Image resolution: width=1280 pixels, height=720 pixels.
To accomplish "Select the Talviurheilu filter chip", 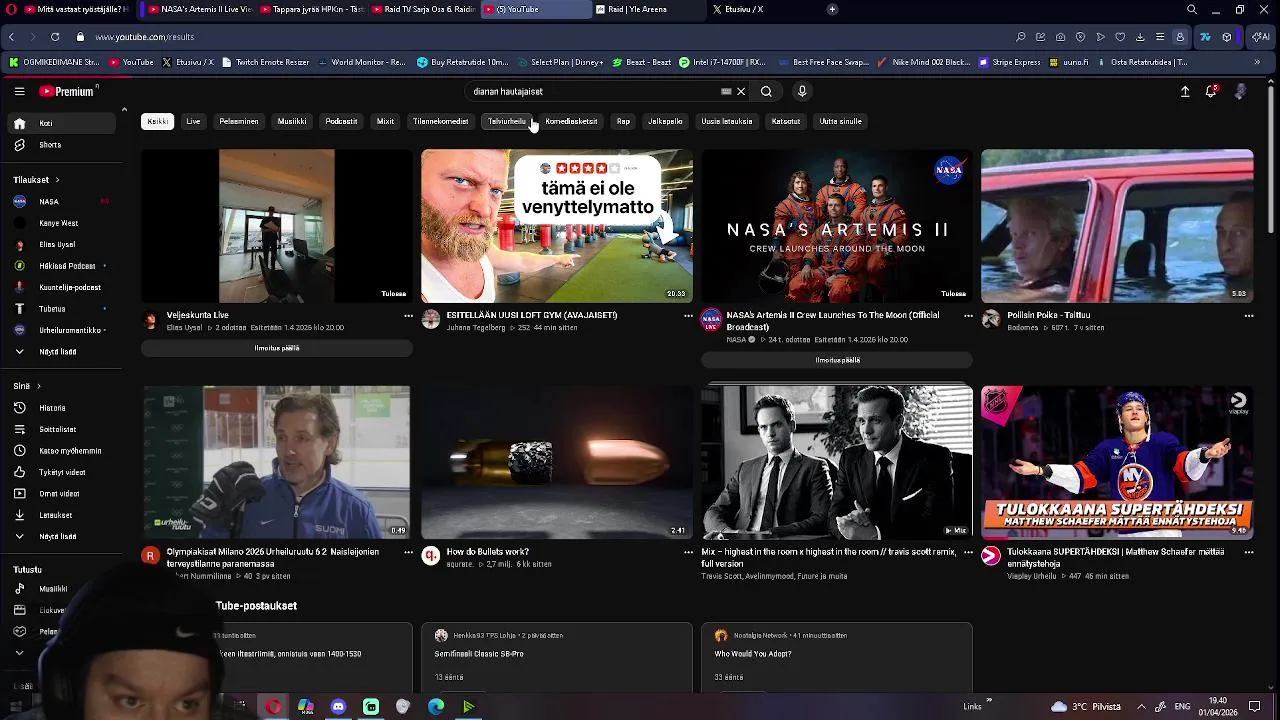I will click(x=507, y=121).
